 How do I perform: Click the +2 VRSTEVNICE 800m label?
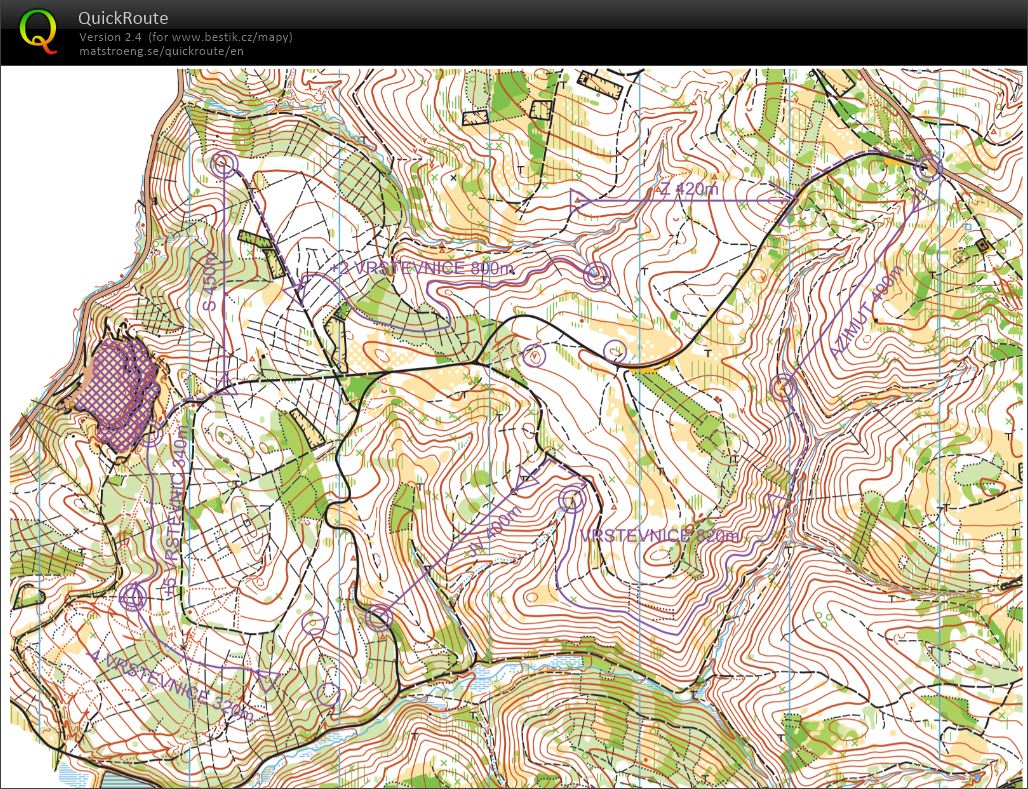(x=424, y=268)
